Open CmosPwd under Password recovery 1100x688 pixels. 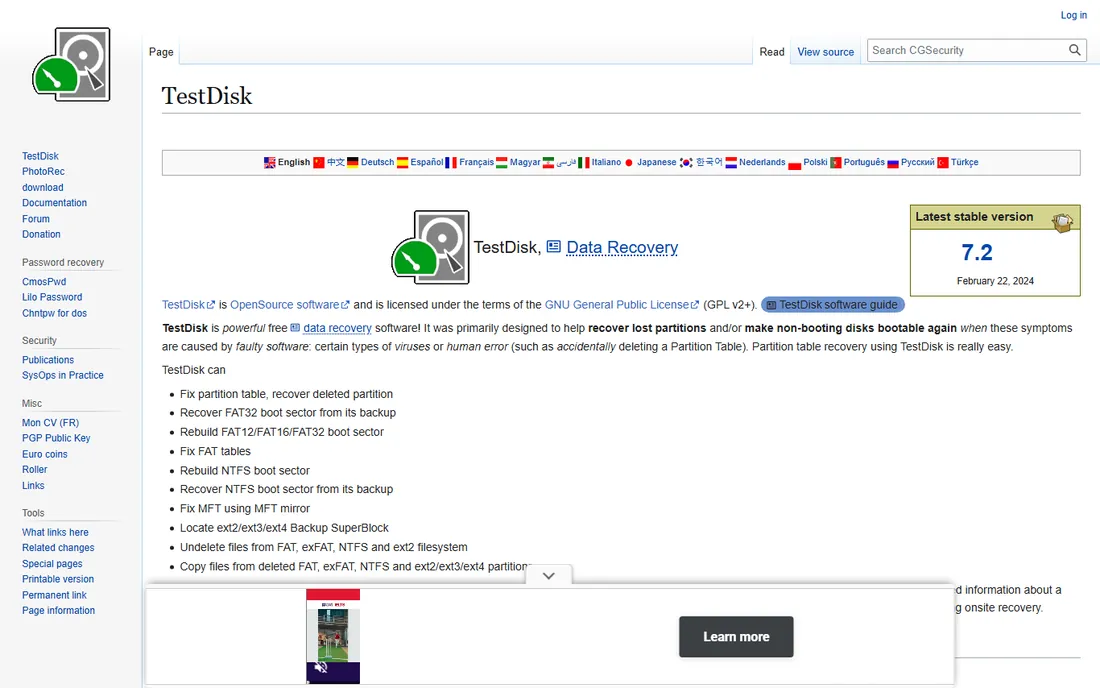click(x=43, y=281)
